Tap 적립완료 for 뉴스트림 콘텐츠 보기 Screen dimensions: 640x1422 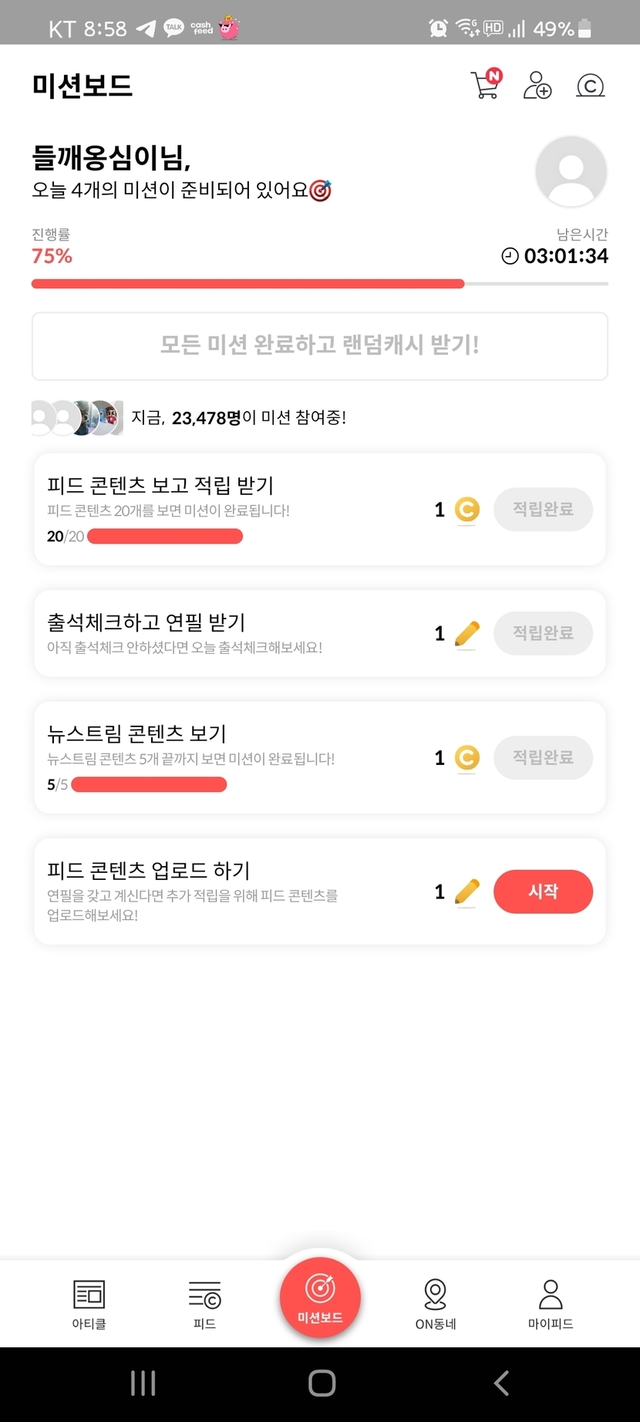543,758
